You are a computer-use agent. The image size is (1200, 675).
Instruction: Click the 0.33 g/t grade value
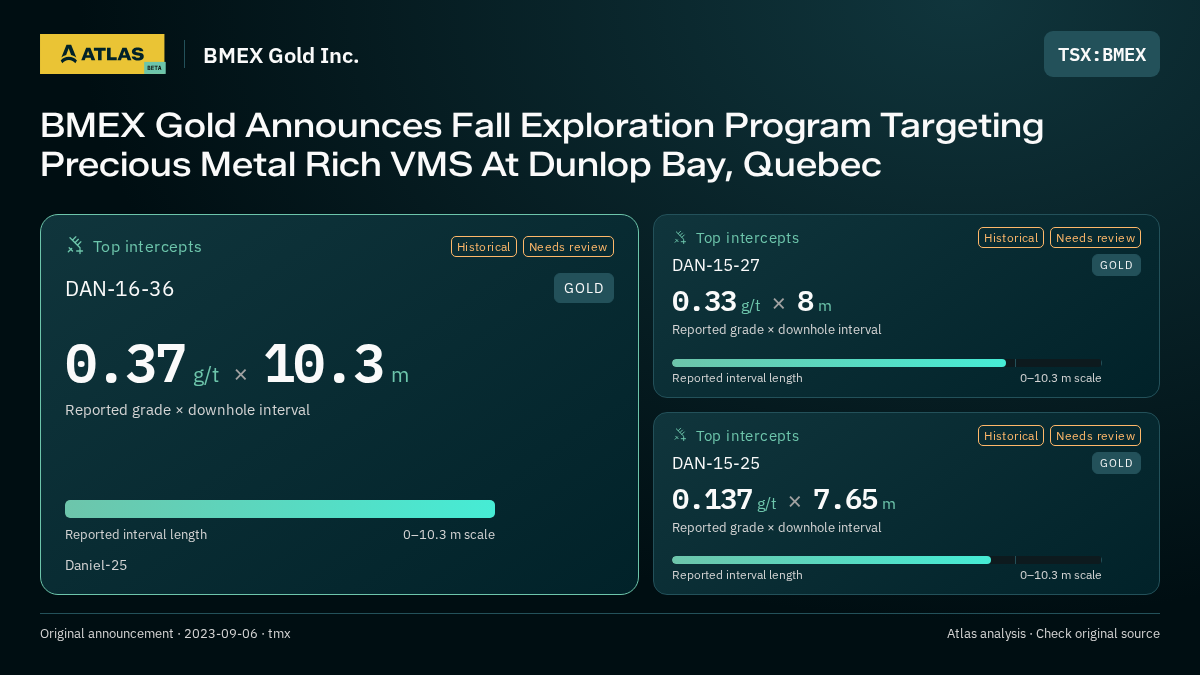[716, 302]
